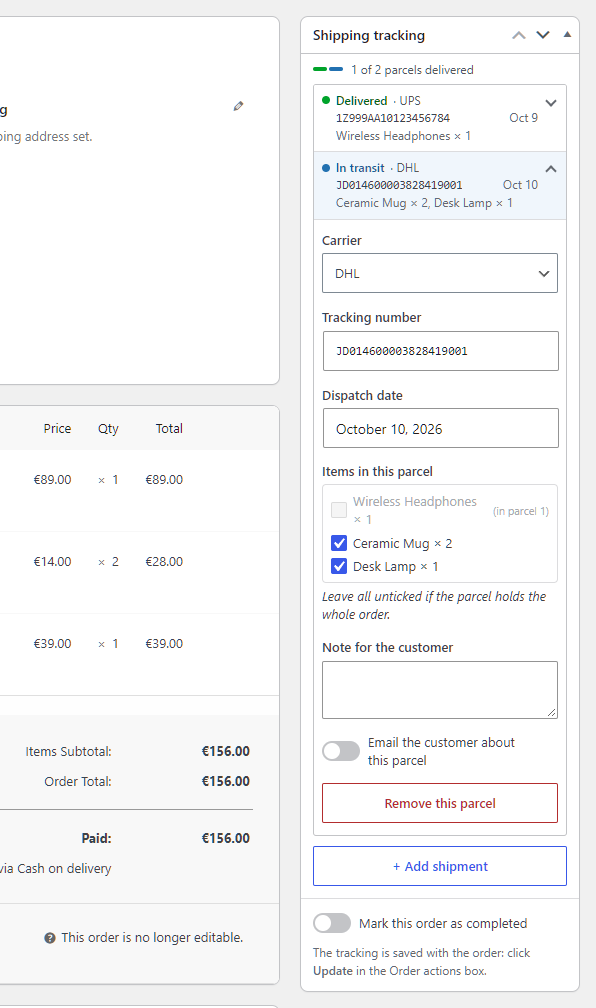Click the Oct 9 delivery date
The width and height of the screenshot is (596, 1008).
(523, 118)
